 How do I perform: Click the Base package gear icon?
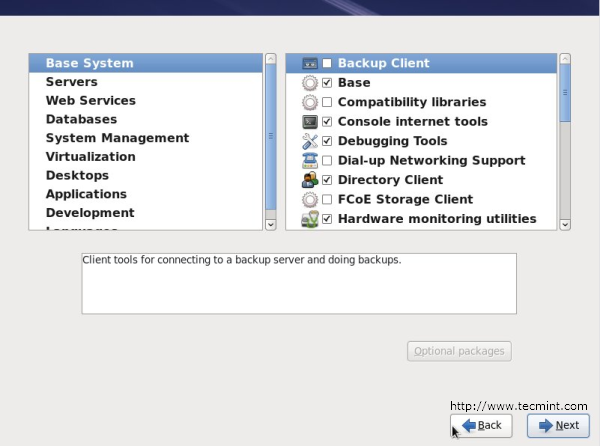(x=310, y=83)
